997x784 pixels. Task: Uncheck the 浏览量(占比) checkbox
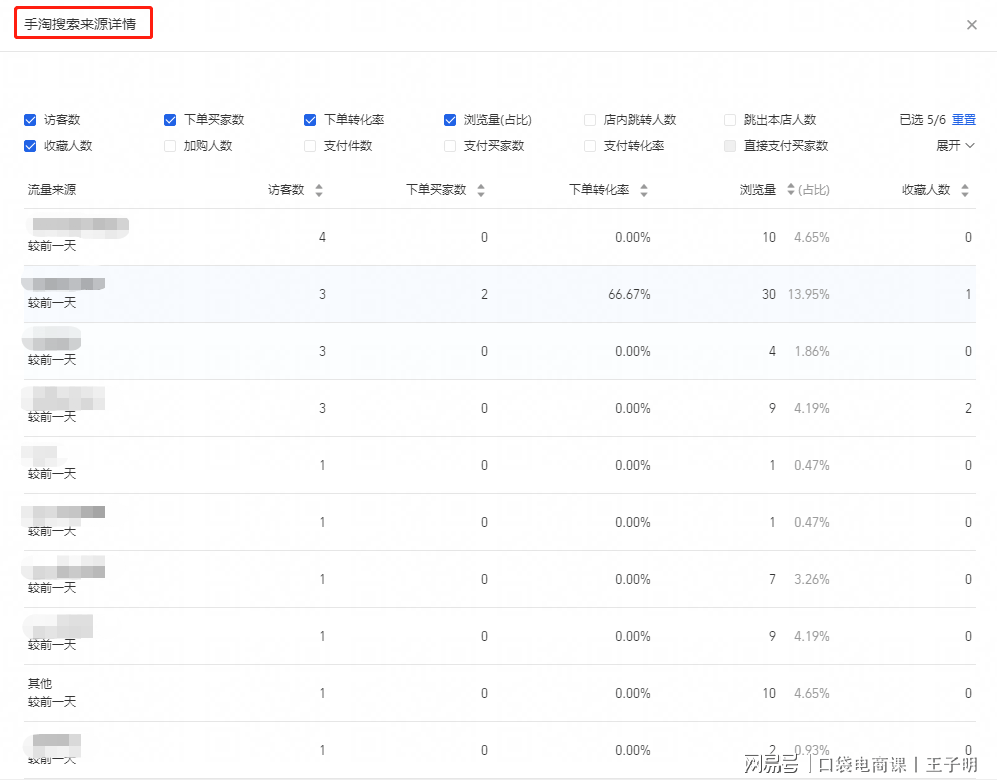tap(450, 120)
